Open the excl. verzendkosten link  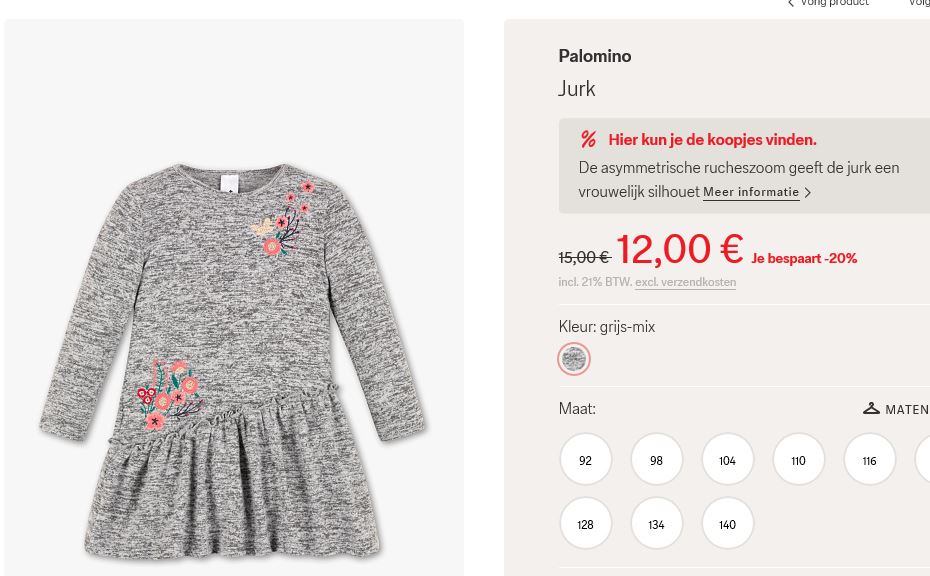coord(685,282)
